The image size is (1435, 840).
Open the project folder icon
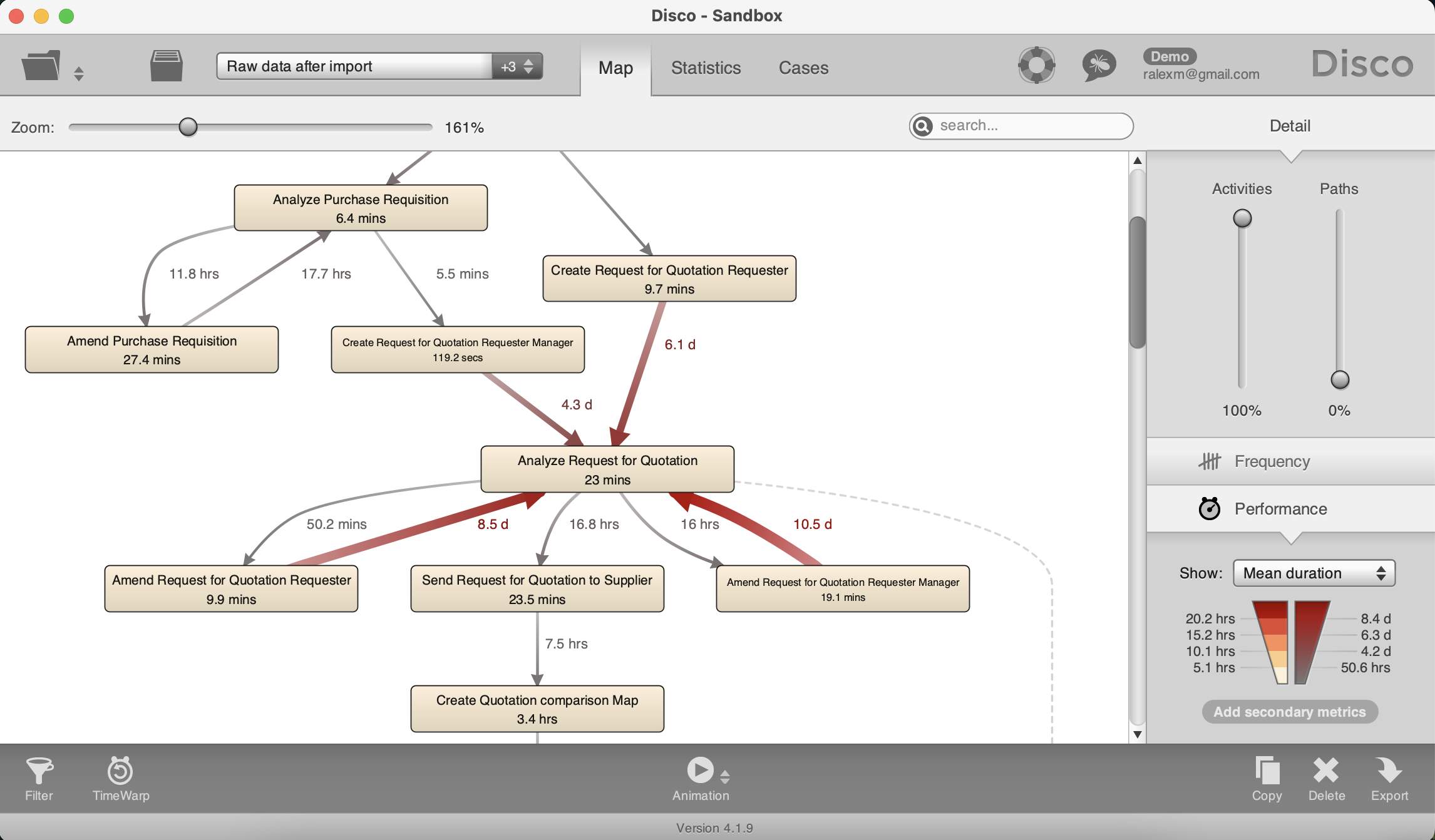pyautogui.click(x=41, y=66)
